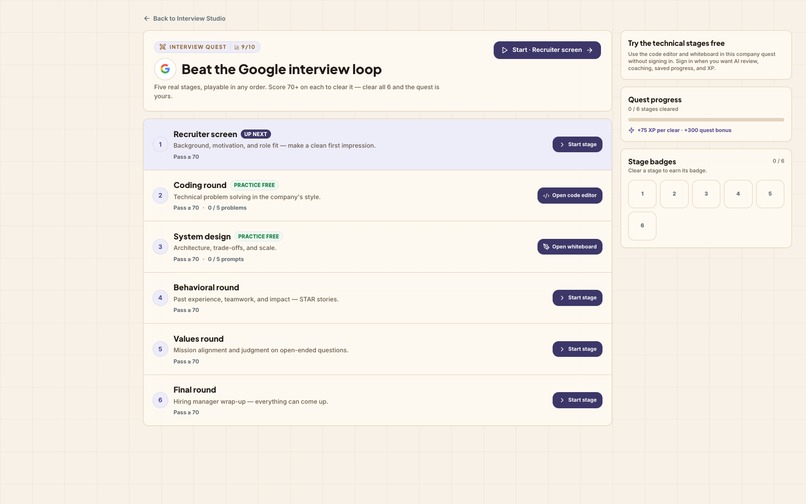Start the Final round stage
The height and width of the screenshot is (504, 806).
click(x=577, y=400)
